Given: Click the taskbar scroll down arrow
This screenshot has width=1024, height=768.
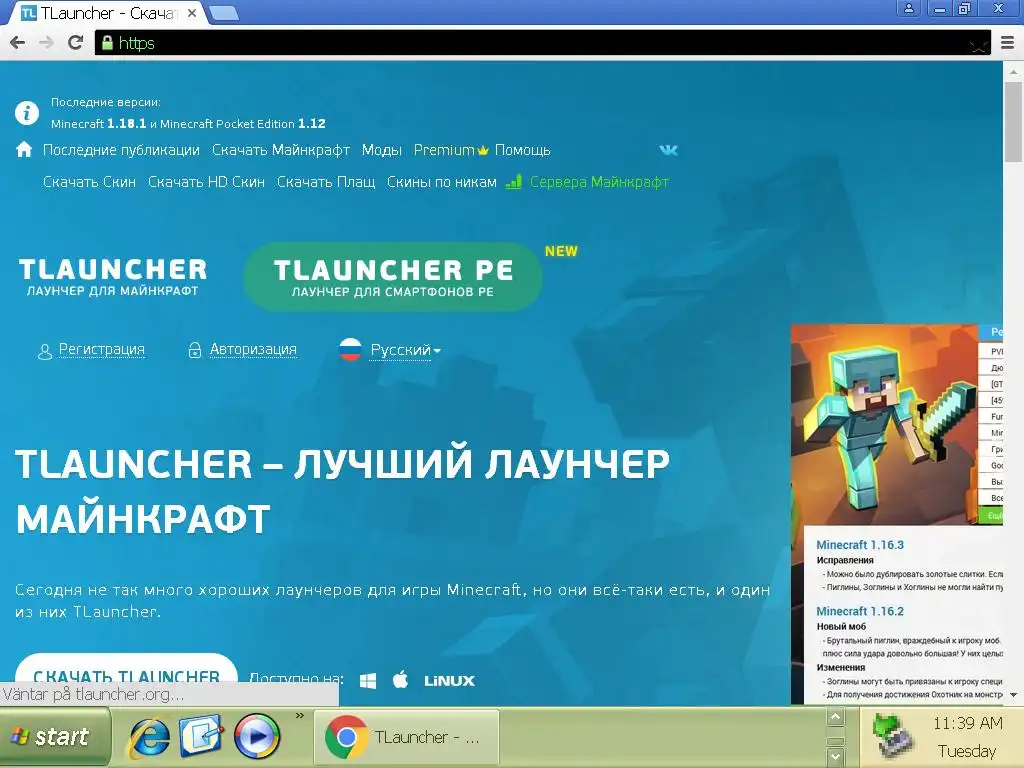Looking at the screenshot, I should (x=835, y=756).
